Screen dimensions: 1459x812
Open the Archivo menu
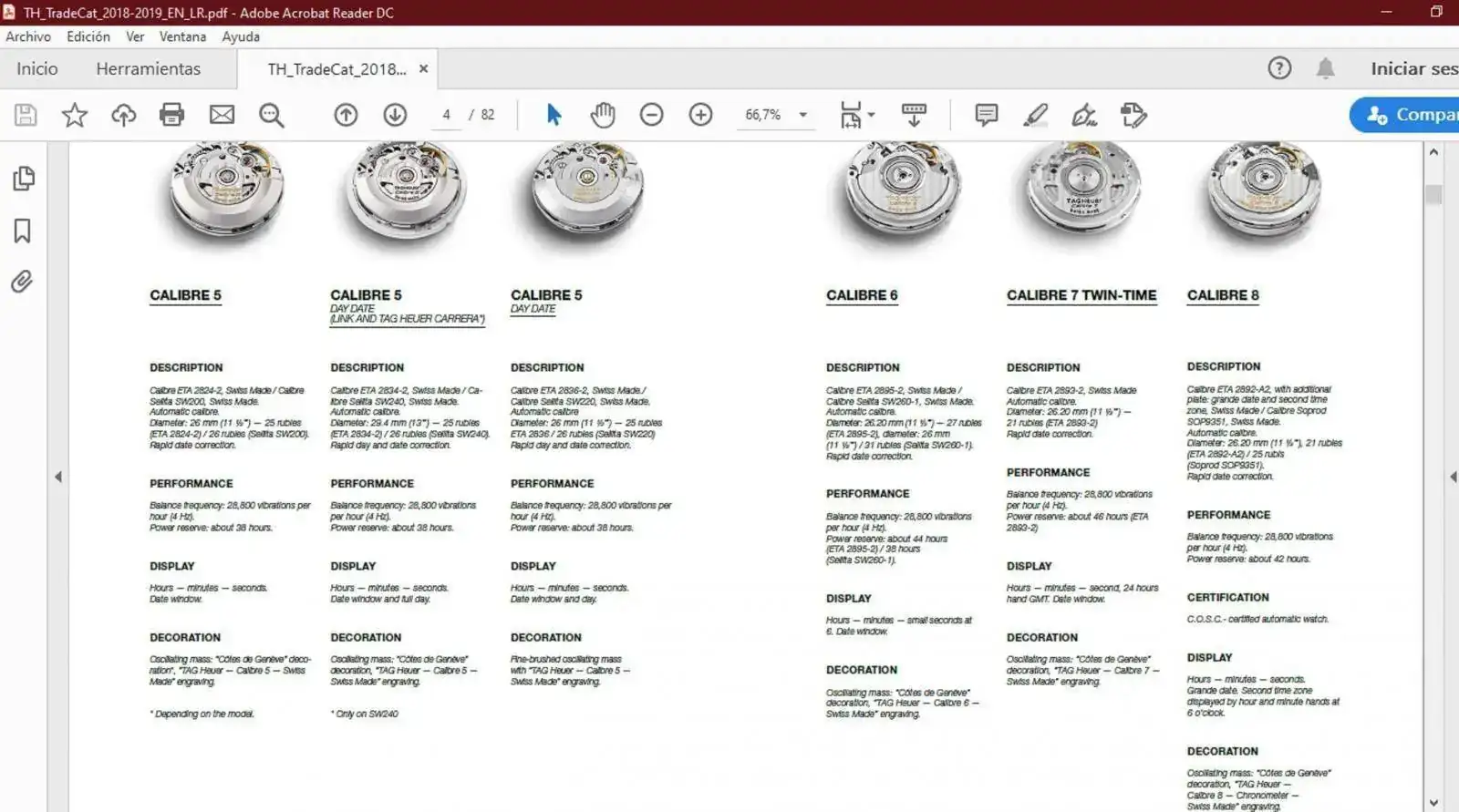point(28,36)
